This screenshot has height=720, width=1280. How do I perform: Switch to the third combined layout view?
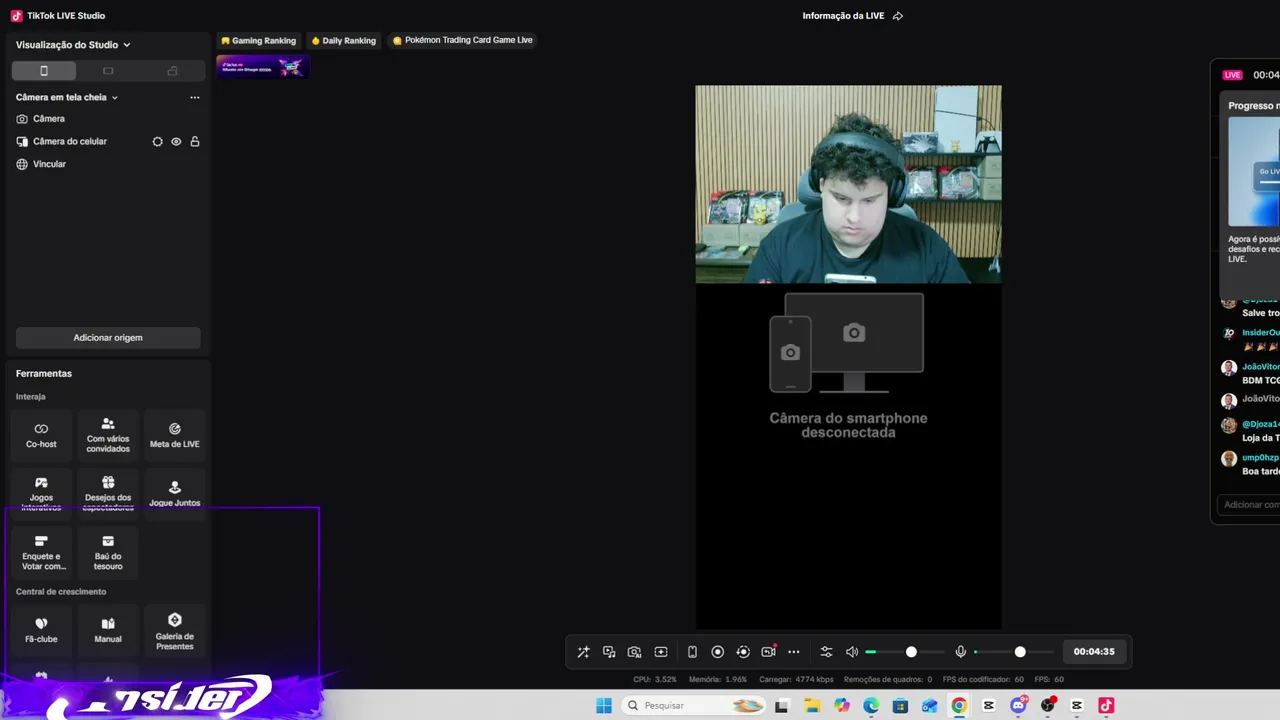(172, 71)
